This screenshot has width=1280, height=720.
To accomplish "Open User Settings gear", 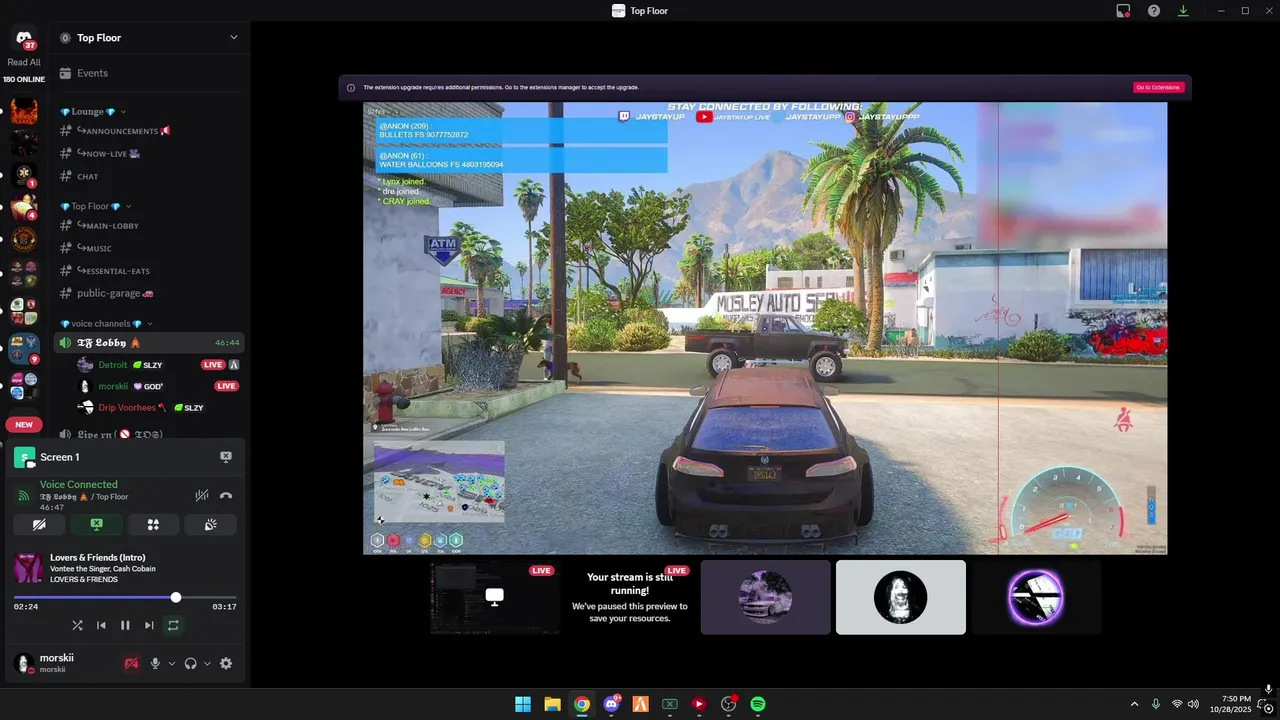I will [226, 663].
